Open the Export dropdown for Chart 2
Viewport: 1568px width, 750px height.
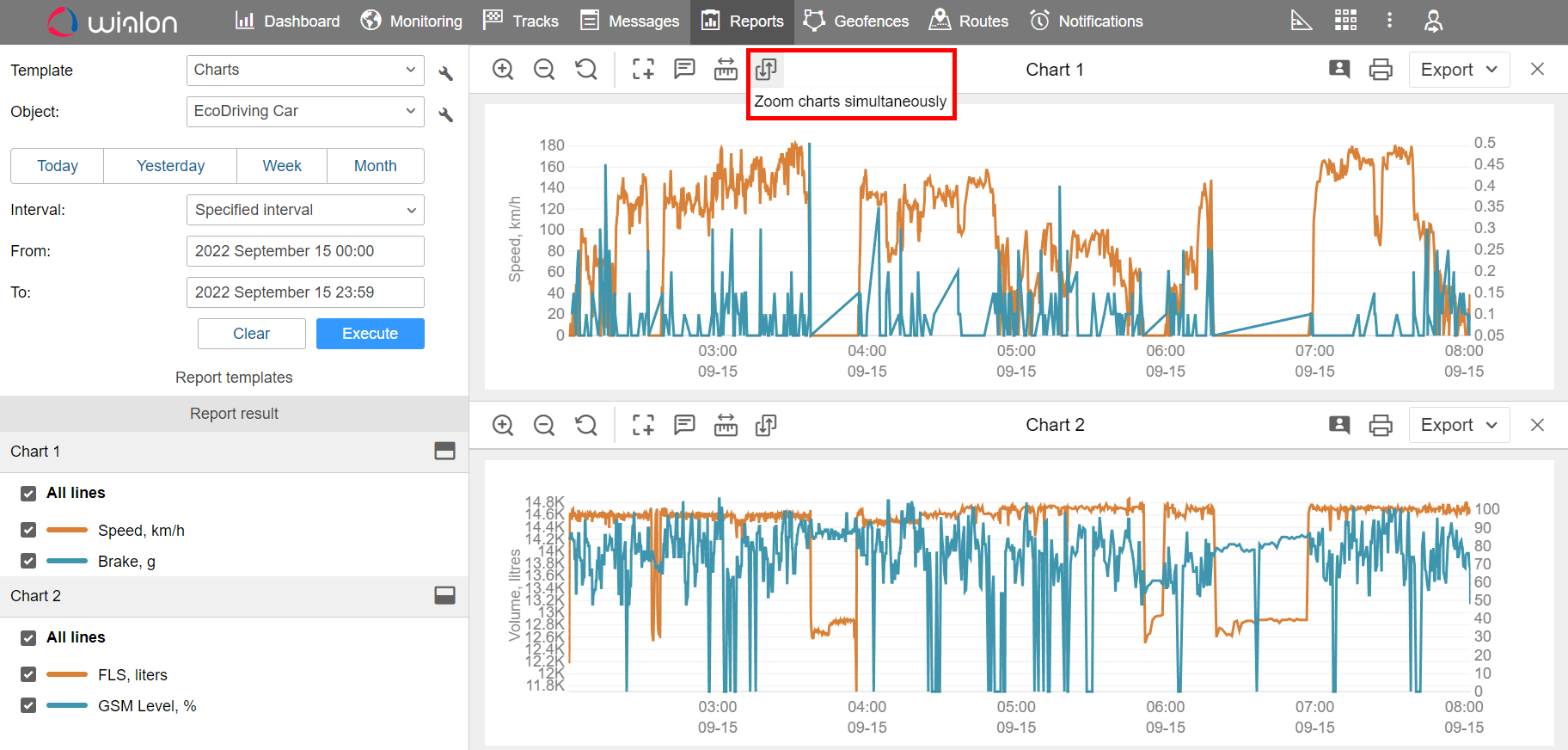point(1459,425)
